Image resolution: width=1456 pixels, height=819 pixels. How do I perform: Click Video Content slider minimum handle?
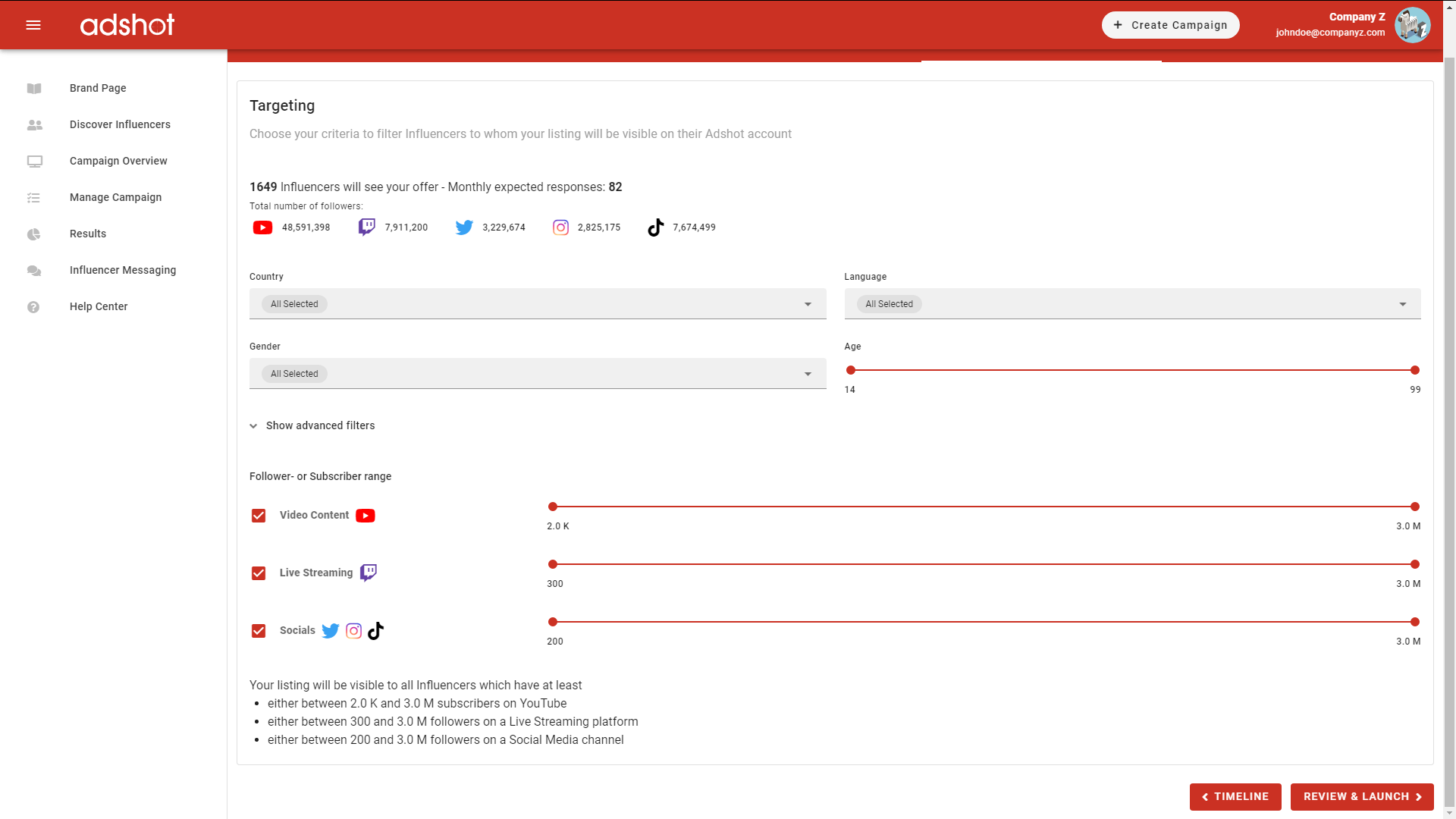pos(553,507)
